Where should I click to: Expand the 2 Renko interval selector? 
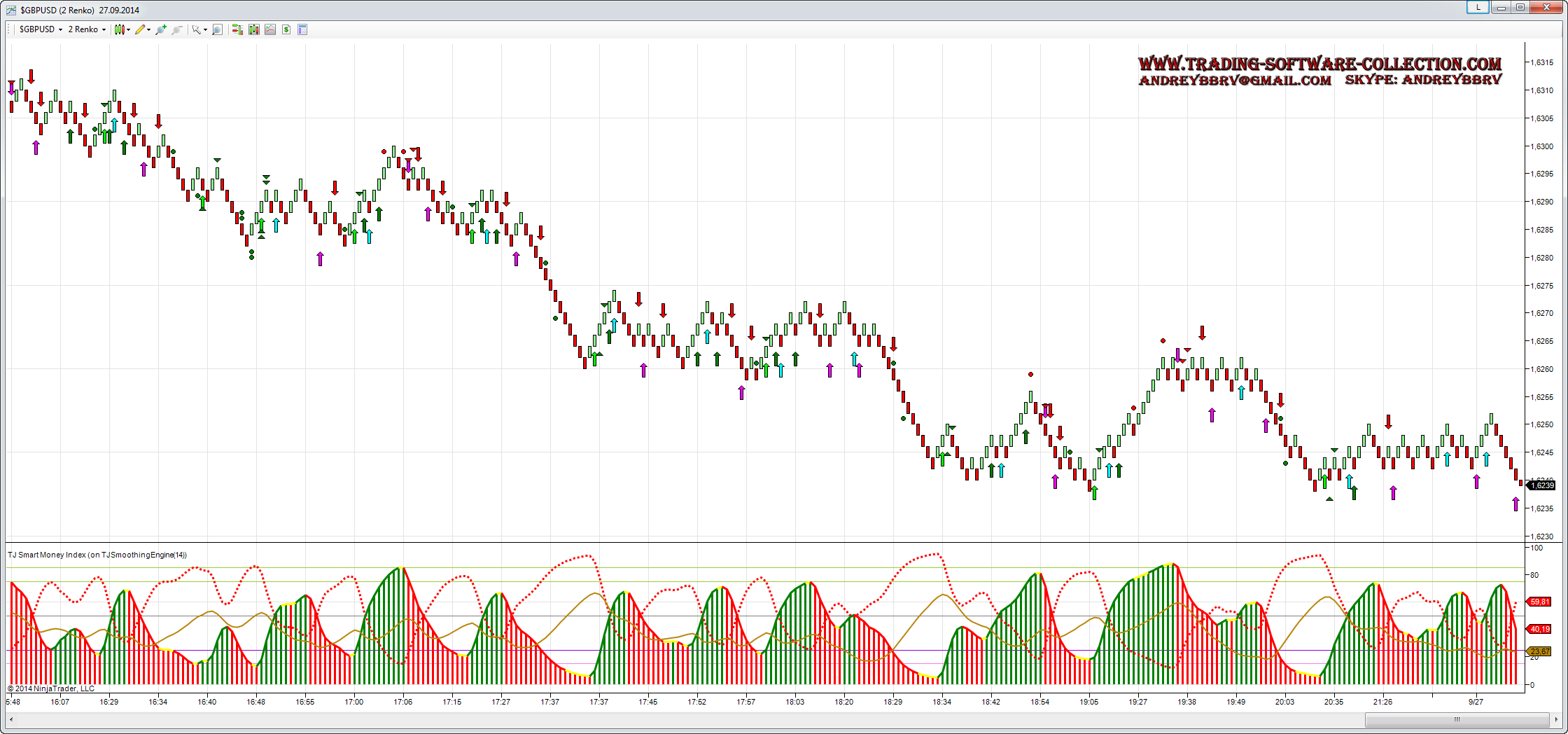[x=87, y=29]
